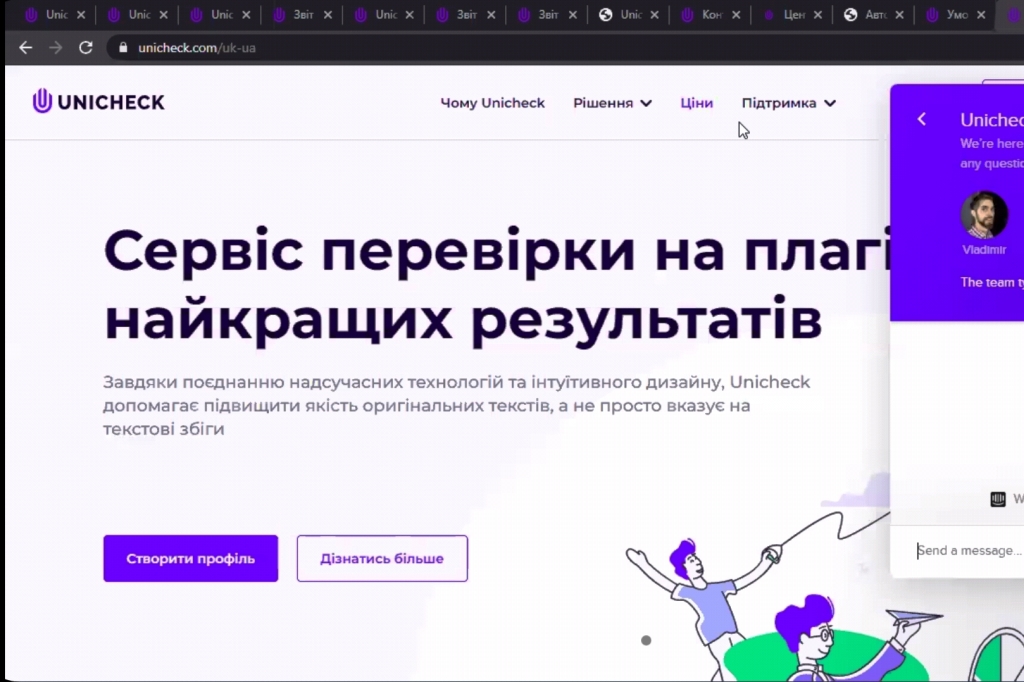The width and height of the screenshot is (1024, 682).
Task: Open the Unicheck logo home link
Action: pos(99,102)
